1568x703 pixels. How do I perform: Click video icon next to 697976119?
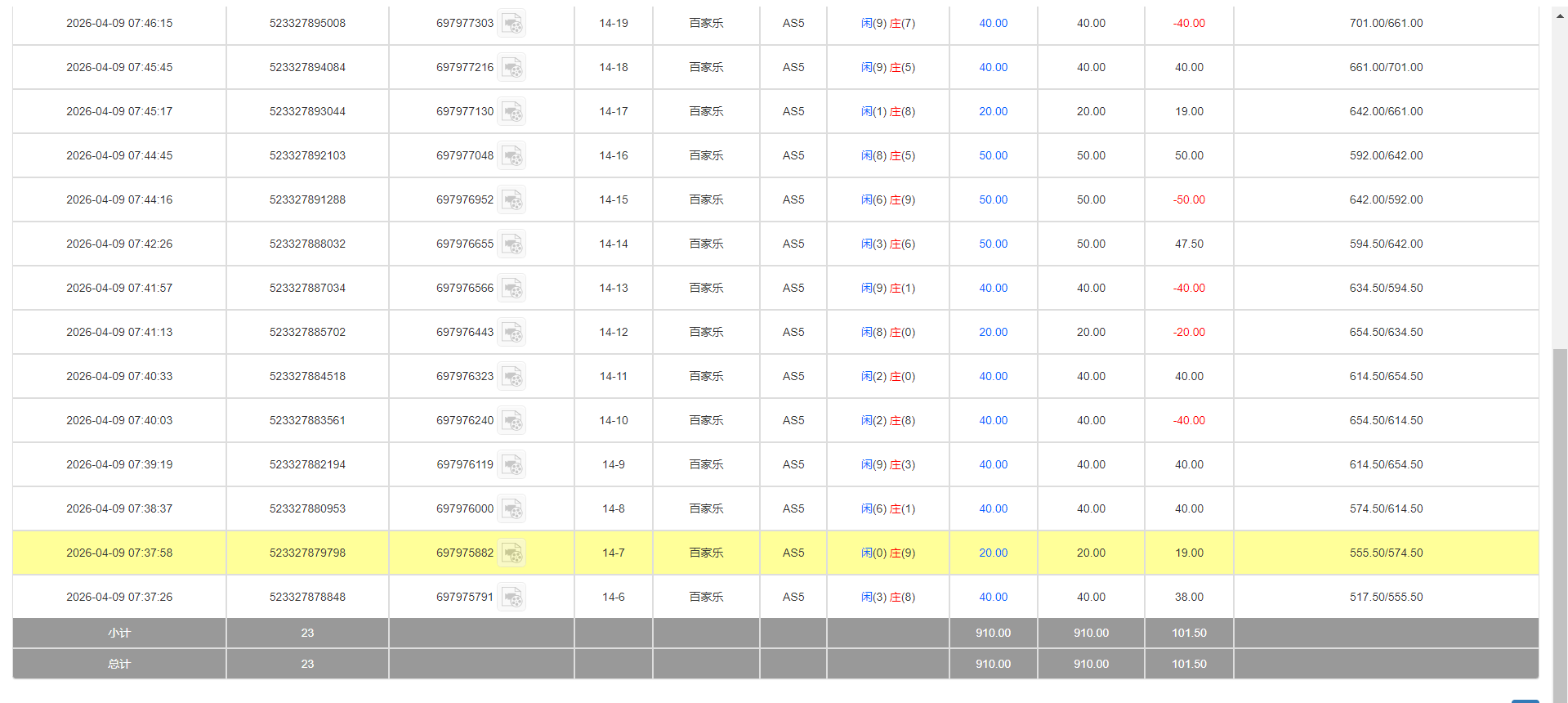coord(511,465)
